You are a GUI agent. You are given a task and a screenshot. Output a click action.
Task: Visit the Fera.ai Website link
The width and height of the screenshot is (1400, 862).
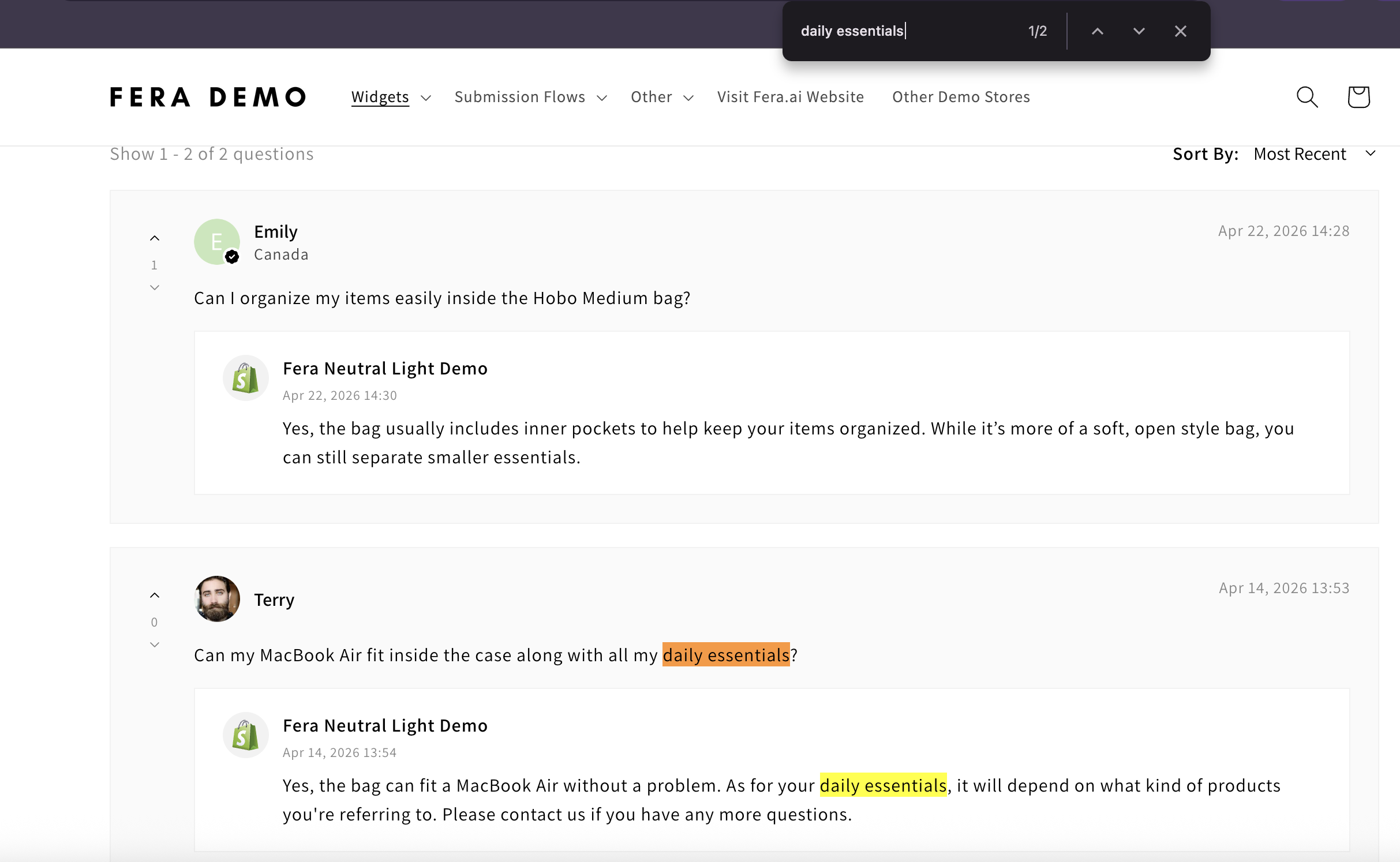tap(790, 97)
